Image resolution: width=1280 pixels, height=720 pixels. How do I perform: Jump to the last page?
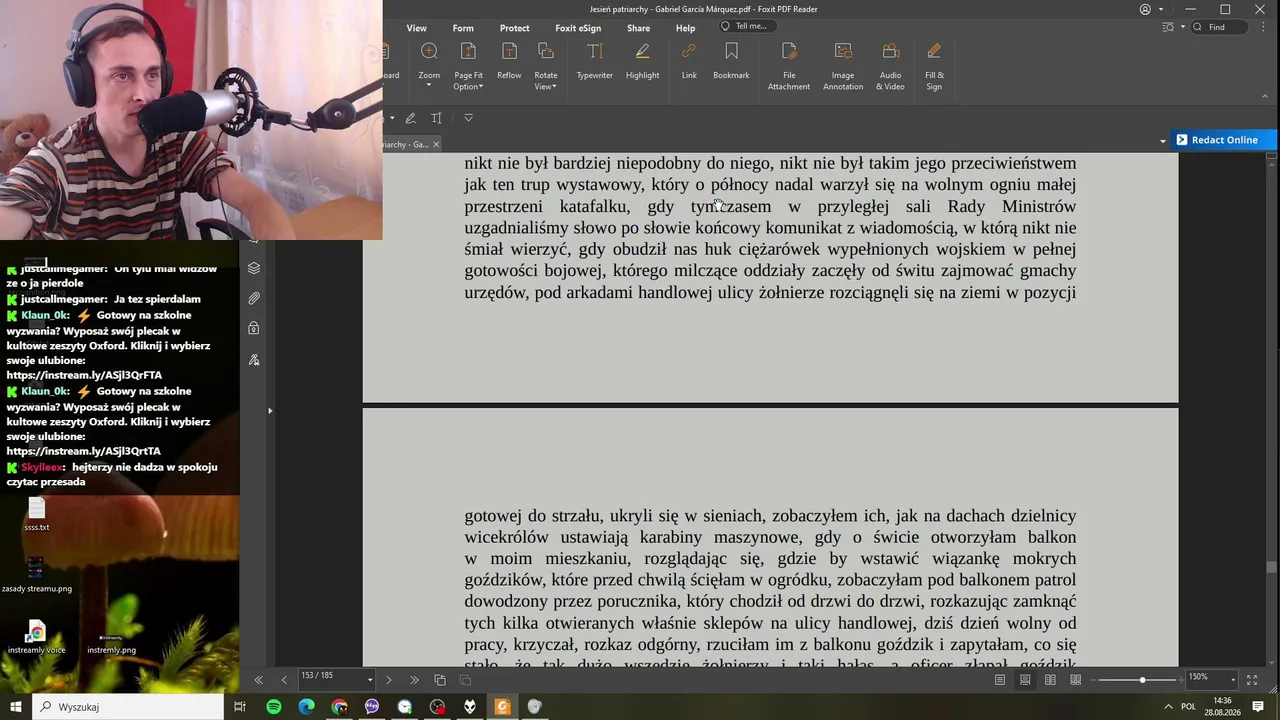click(414, 680)
